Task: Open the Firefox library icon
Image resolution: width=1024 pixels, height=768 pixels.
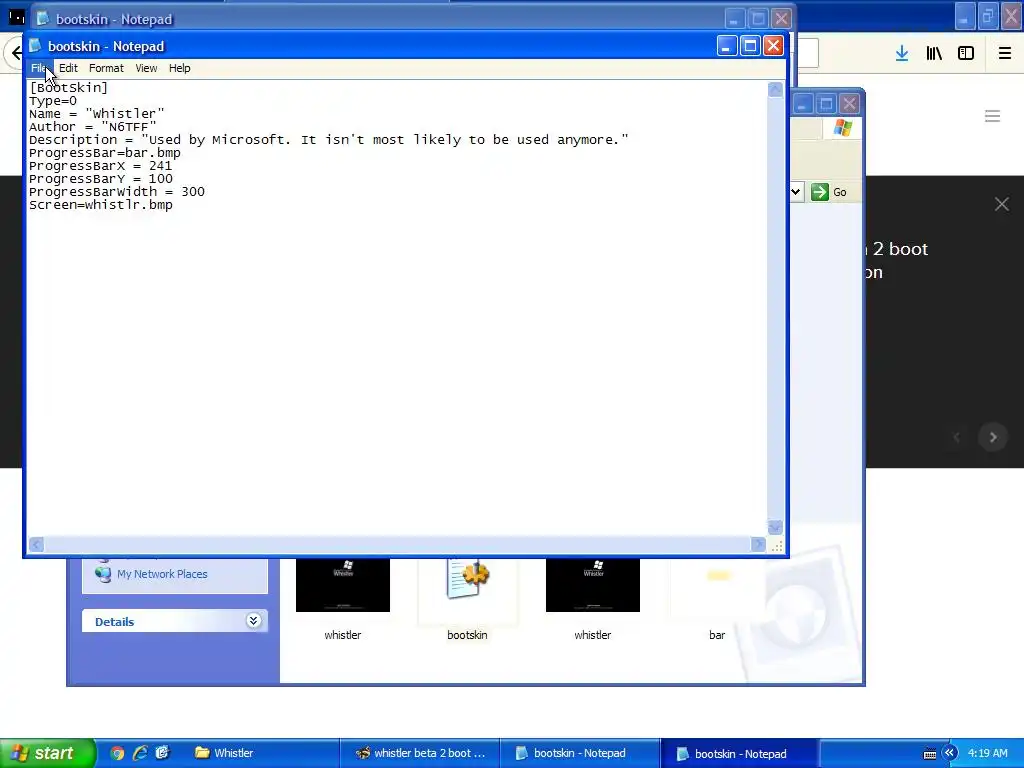Action: pos(934,54)
